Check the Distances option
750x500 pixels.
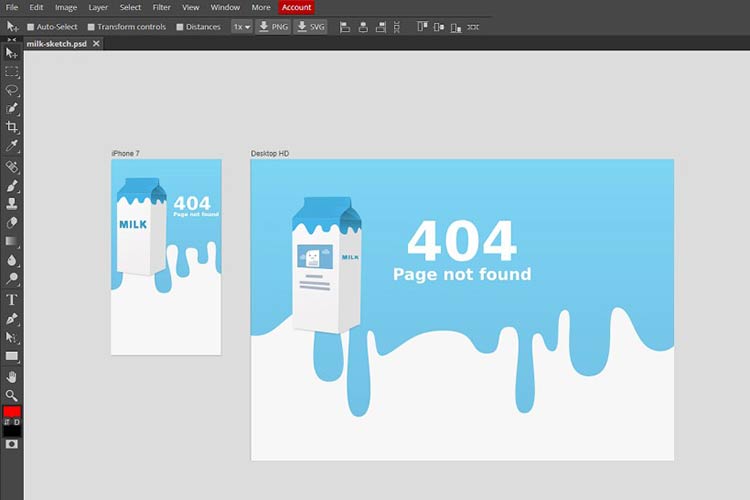pyautogui.click(x=180, y=27)
